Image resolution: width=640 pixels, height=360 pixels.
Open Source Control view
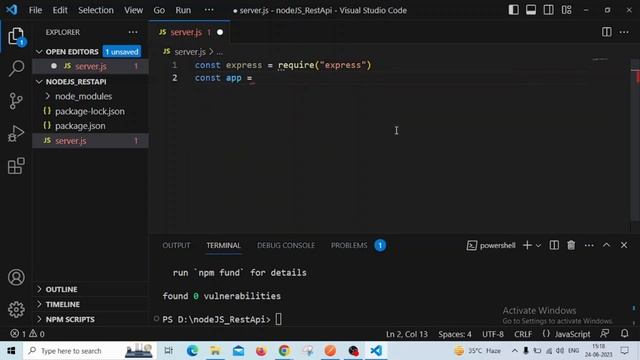click(x=16, y=101)
